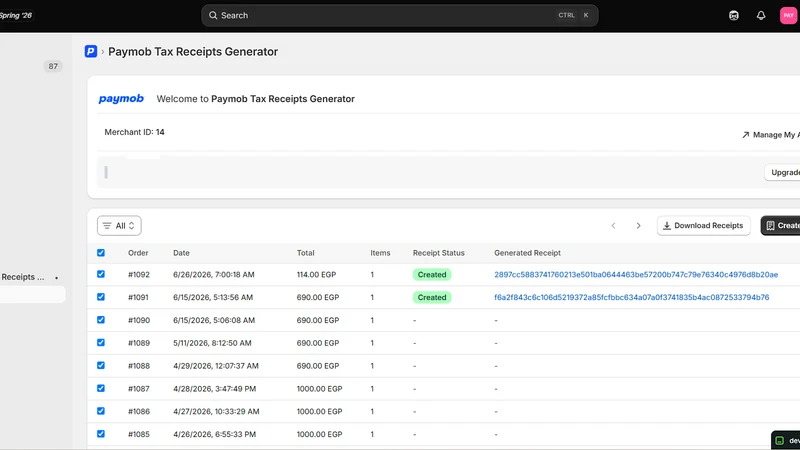Click the Download Receipts button
Screen dimensions: 800x450
pos(704,226)
